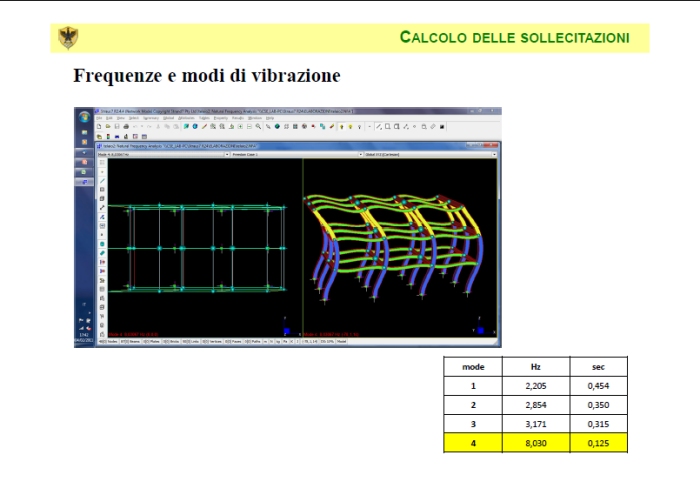The width and height of the screenshot is (700, 495).
Task: Click the zoom magnifier toolbar icon
Action: [x=257, y=127]
